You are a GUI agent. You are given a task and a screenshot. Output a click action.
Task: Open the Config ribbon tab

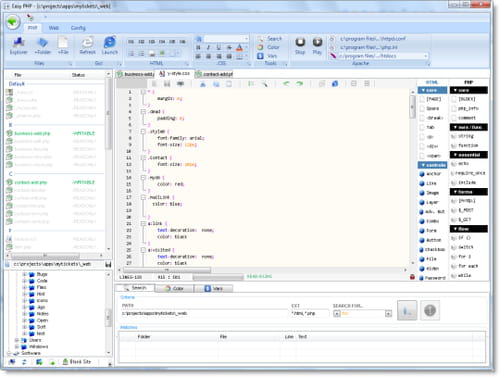pyautogui.click(x=78, y=28)
